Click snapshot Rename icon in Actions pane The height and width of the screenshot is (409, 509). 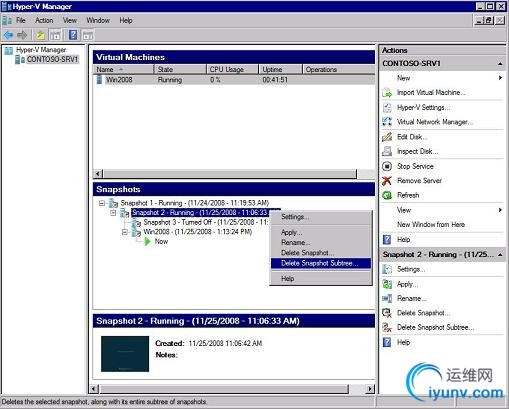[x=387, y=298]
